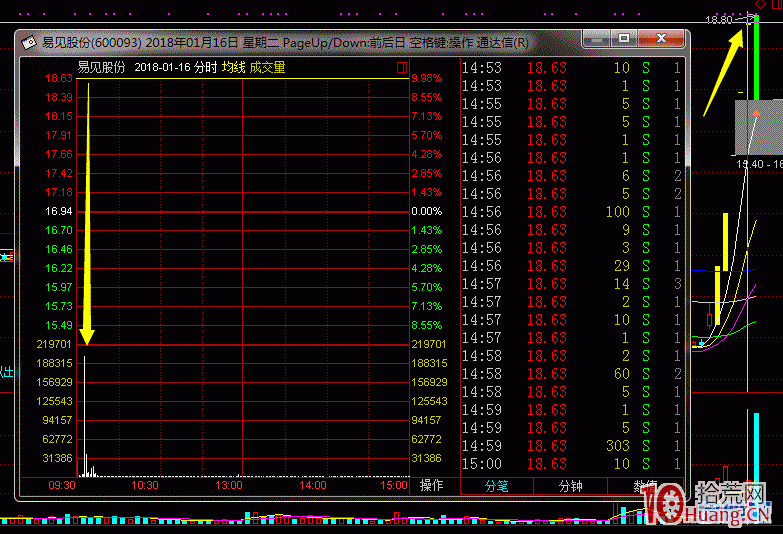
Task: Click the small red panel icon above the chart
Action: [x=402, y=67]
